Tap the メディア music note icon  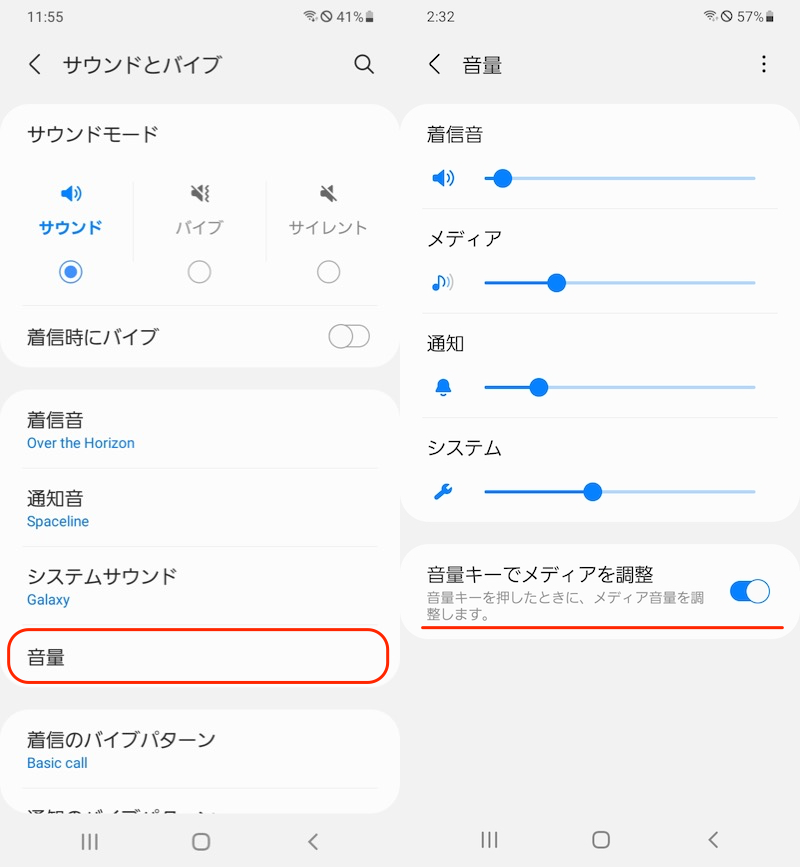442,283
